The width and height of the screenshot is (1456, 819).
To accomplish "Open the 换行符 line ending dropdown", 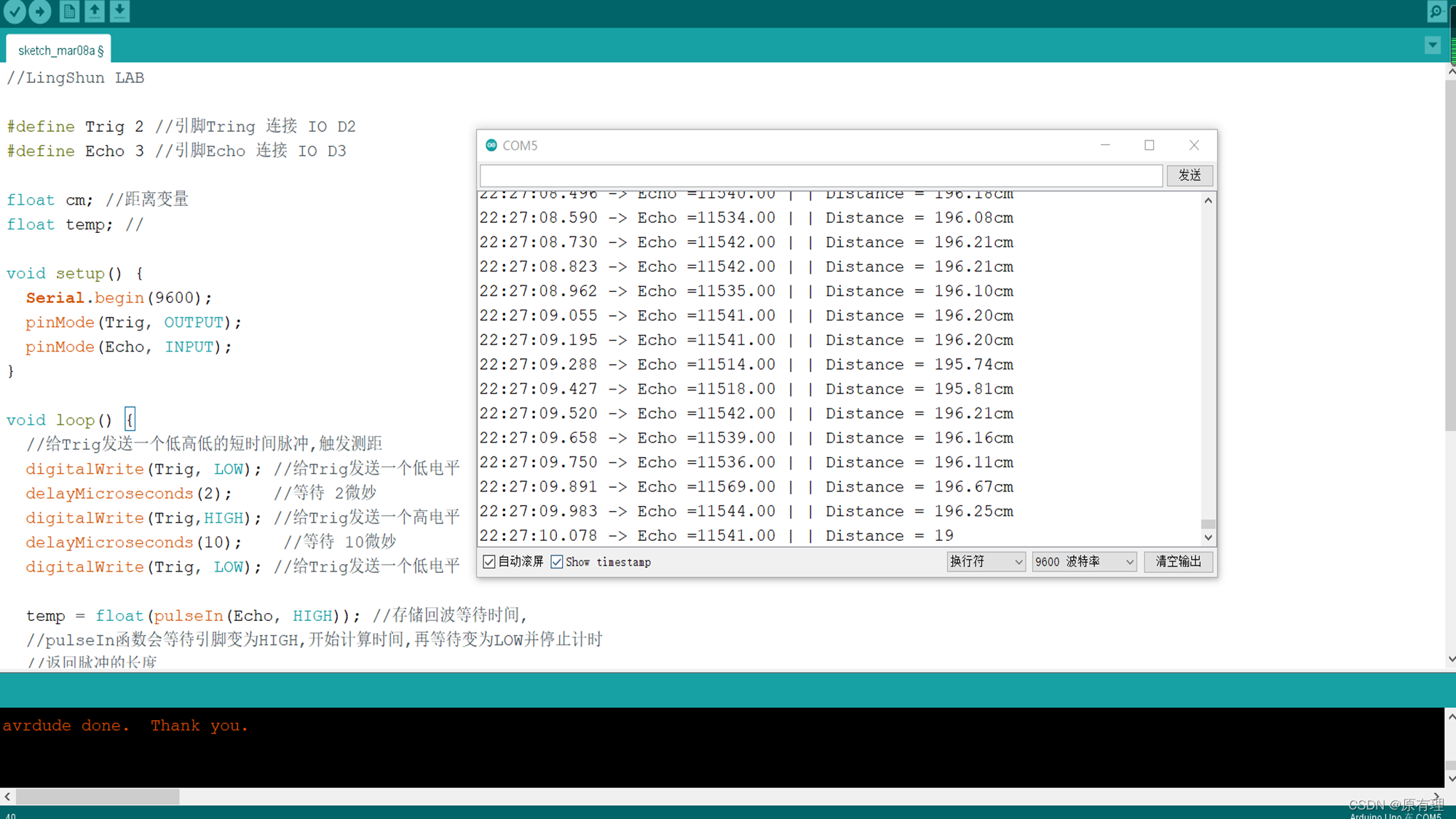I will click(x=986, y=561).
